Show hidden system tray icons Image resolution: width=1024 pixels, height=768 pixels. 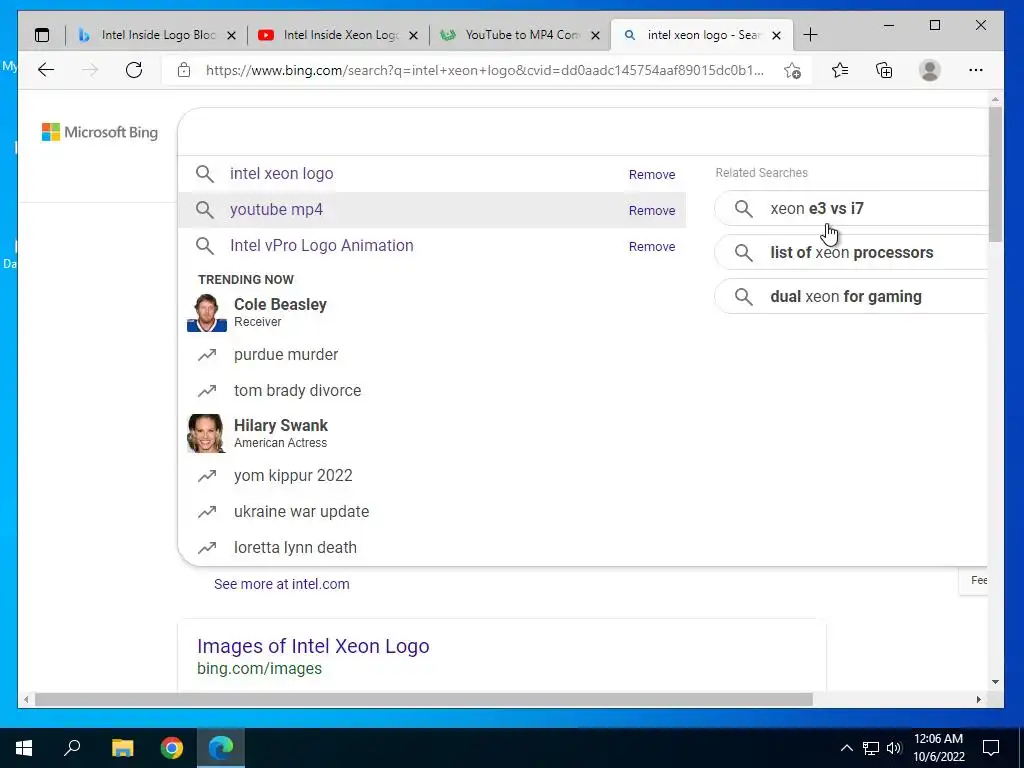(846, 748)
